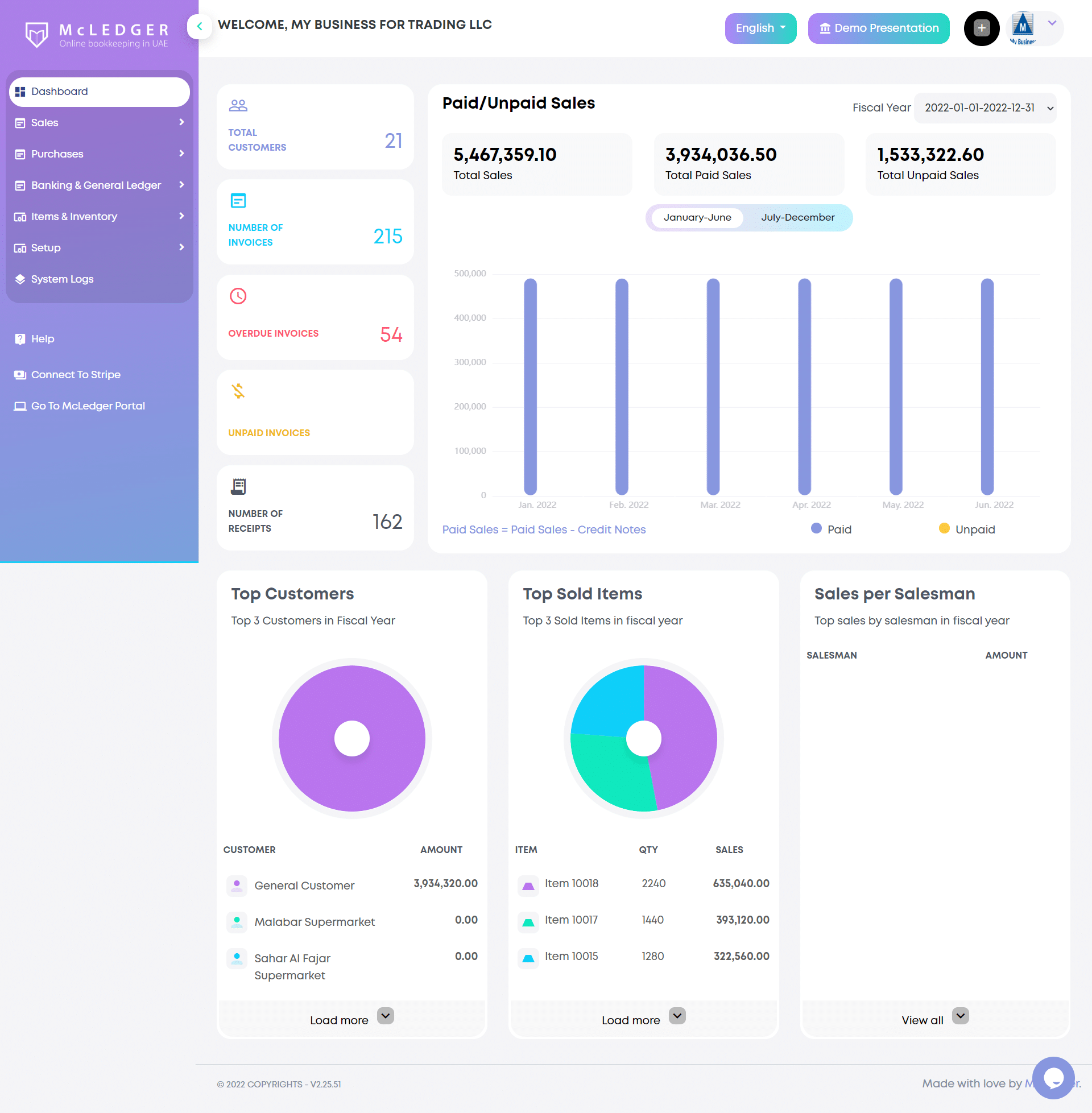Click the Overdue Invoices clock icon

click(x=238, y=296)
